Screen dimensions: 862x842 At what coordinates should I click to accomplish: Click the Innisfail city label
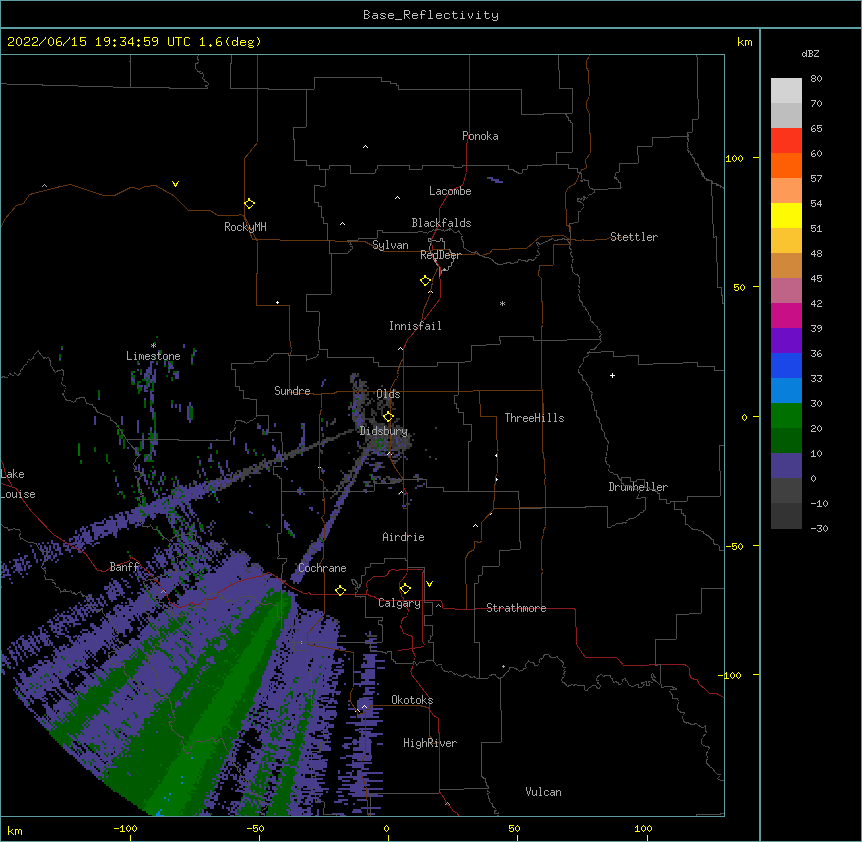[x=415, y=326]
